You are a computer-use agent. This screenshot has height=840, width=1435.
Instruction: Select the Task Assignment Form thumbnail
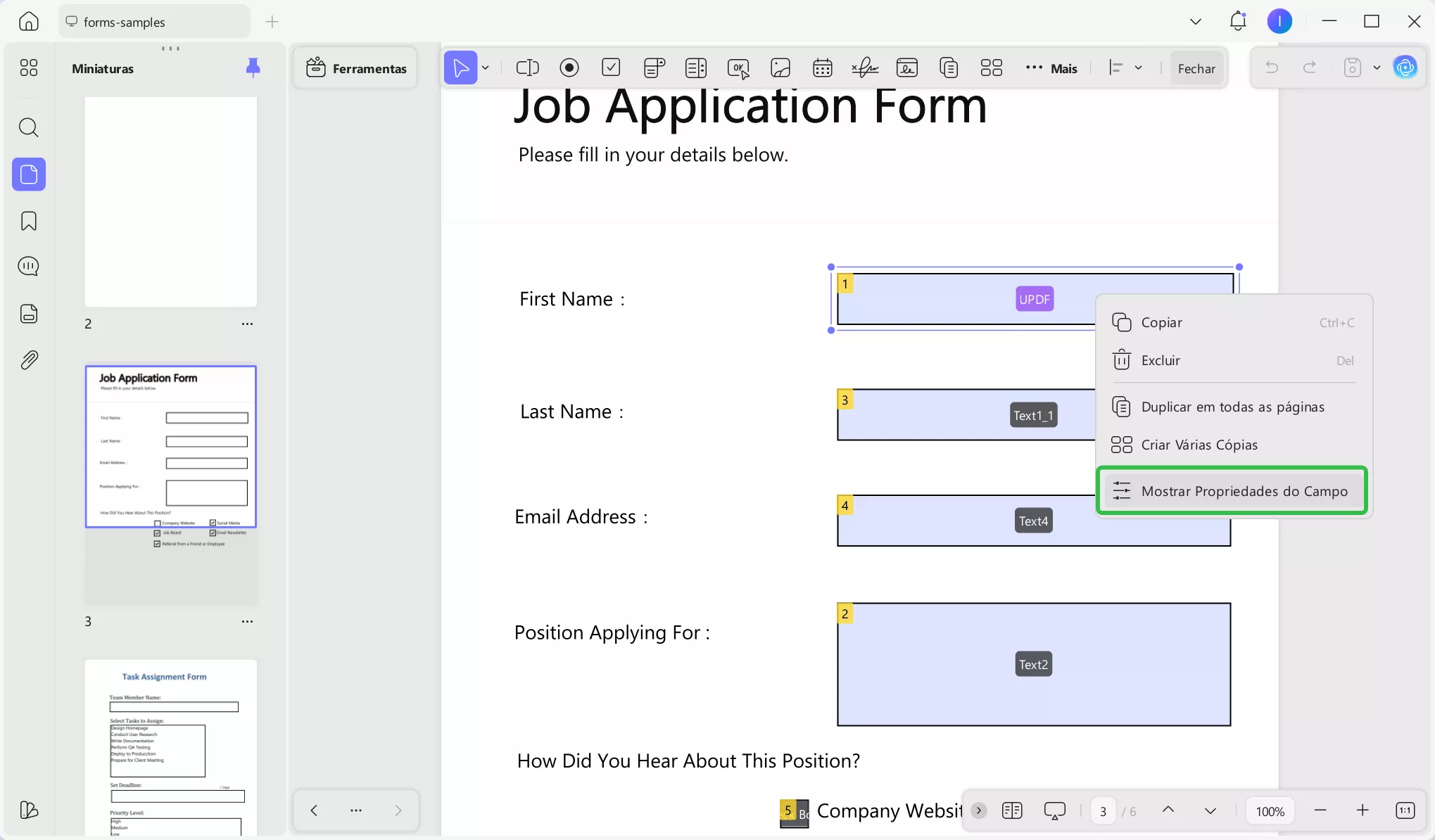coord(171,746)
